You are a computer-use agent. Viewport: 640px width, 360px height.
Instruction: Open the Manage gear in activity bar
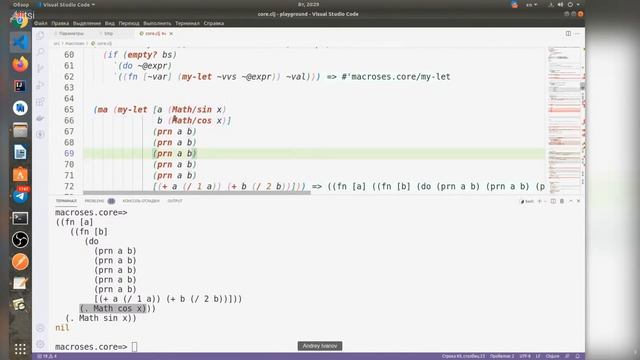[40, 344]
